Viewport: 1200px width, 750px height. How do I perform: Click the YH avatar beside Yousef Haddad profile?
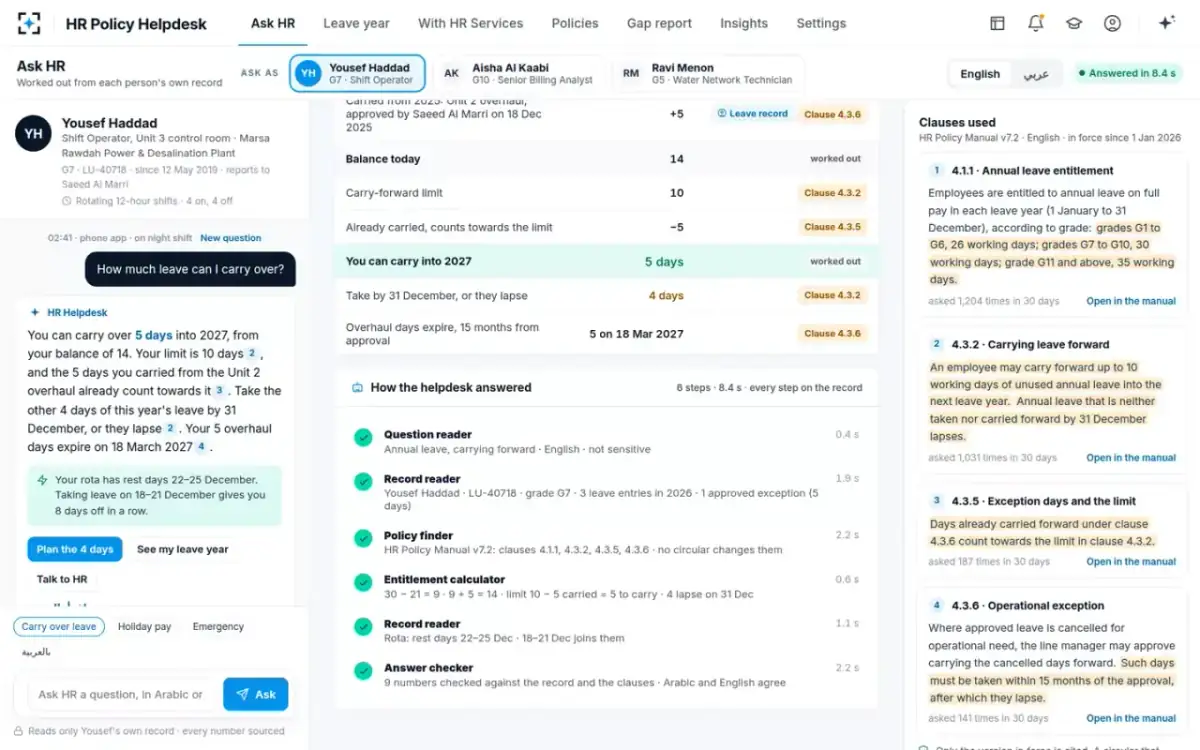(x=33, y=133)
